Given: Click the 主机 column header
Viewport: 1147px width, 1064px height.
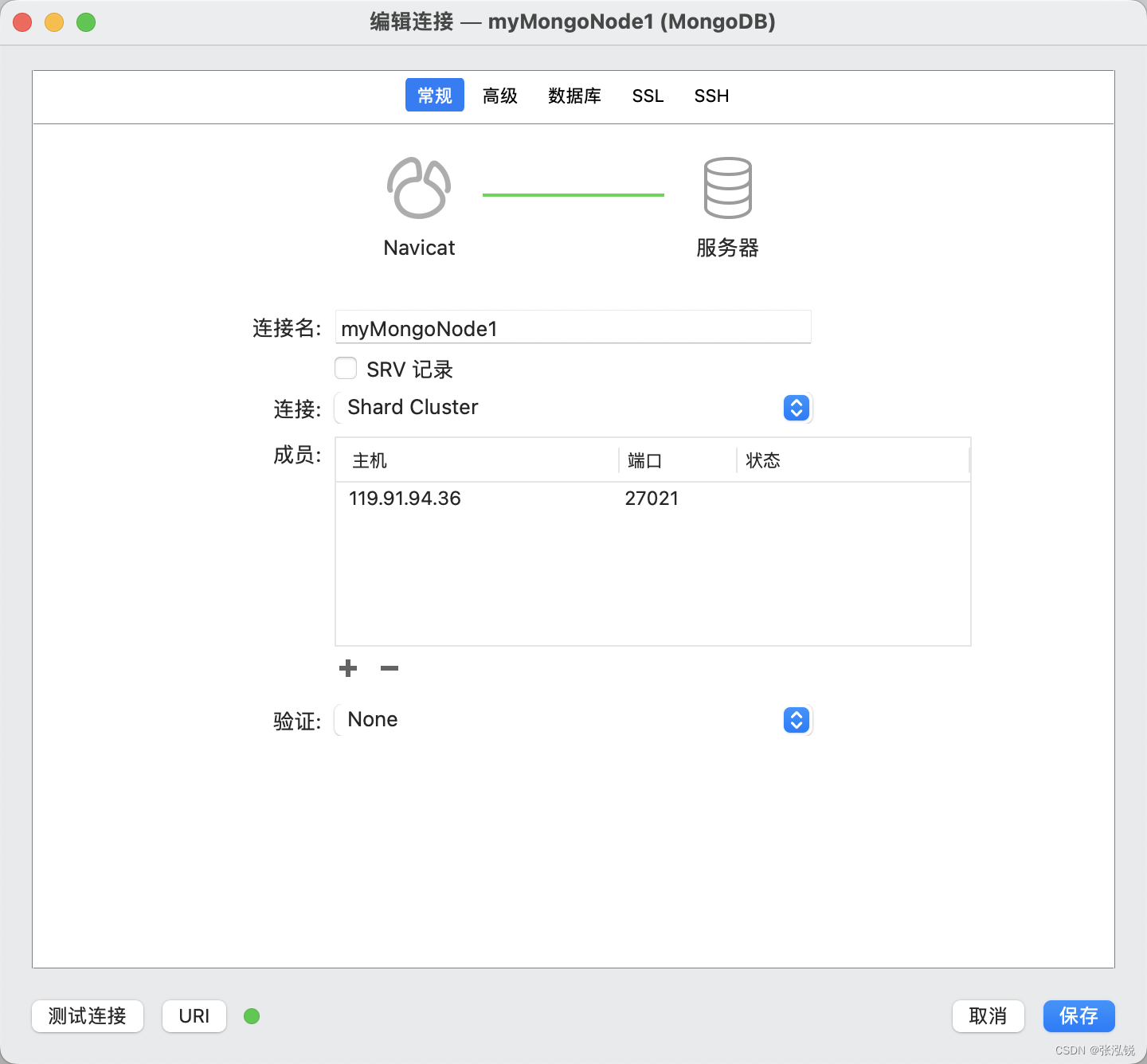Looking at the screenshot, I should pyautogui.click(x=477, y=460).
